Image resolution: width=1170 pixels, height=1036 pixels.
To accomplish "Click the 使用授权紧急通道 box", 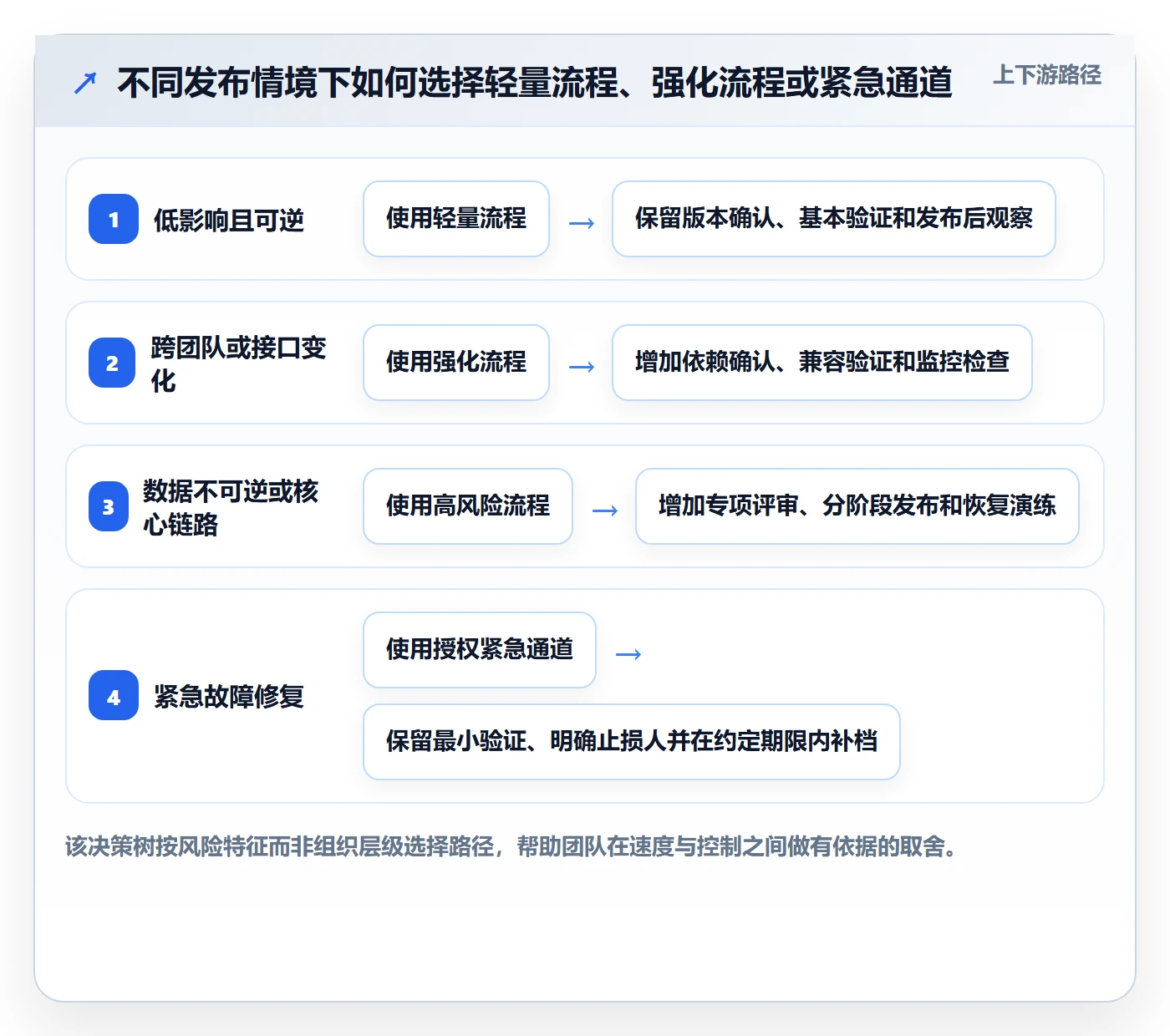I will click(x=480, y=650).
